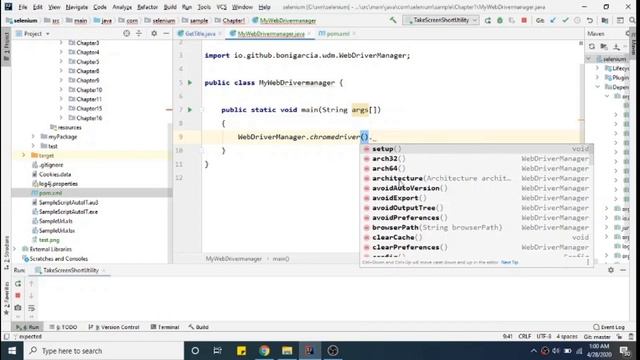The width and height of the screenshot is (640, 360).
Task: Expand the Maven Lifecycle node
Action: tap(598, 68)
